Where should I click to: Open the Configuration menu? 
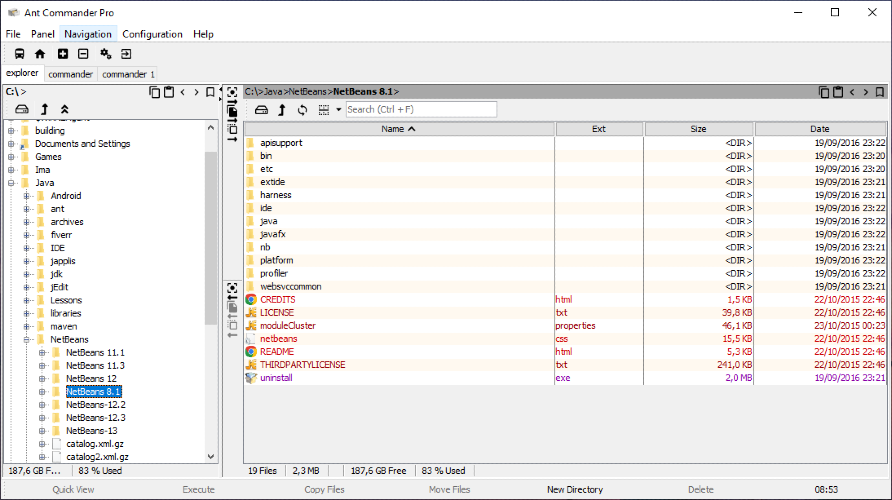pos(152,34)
